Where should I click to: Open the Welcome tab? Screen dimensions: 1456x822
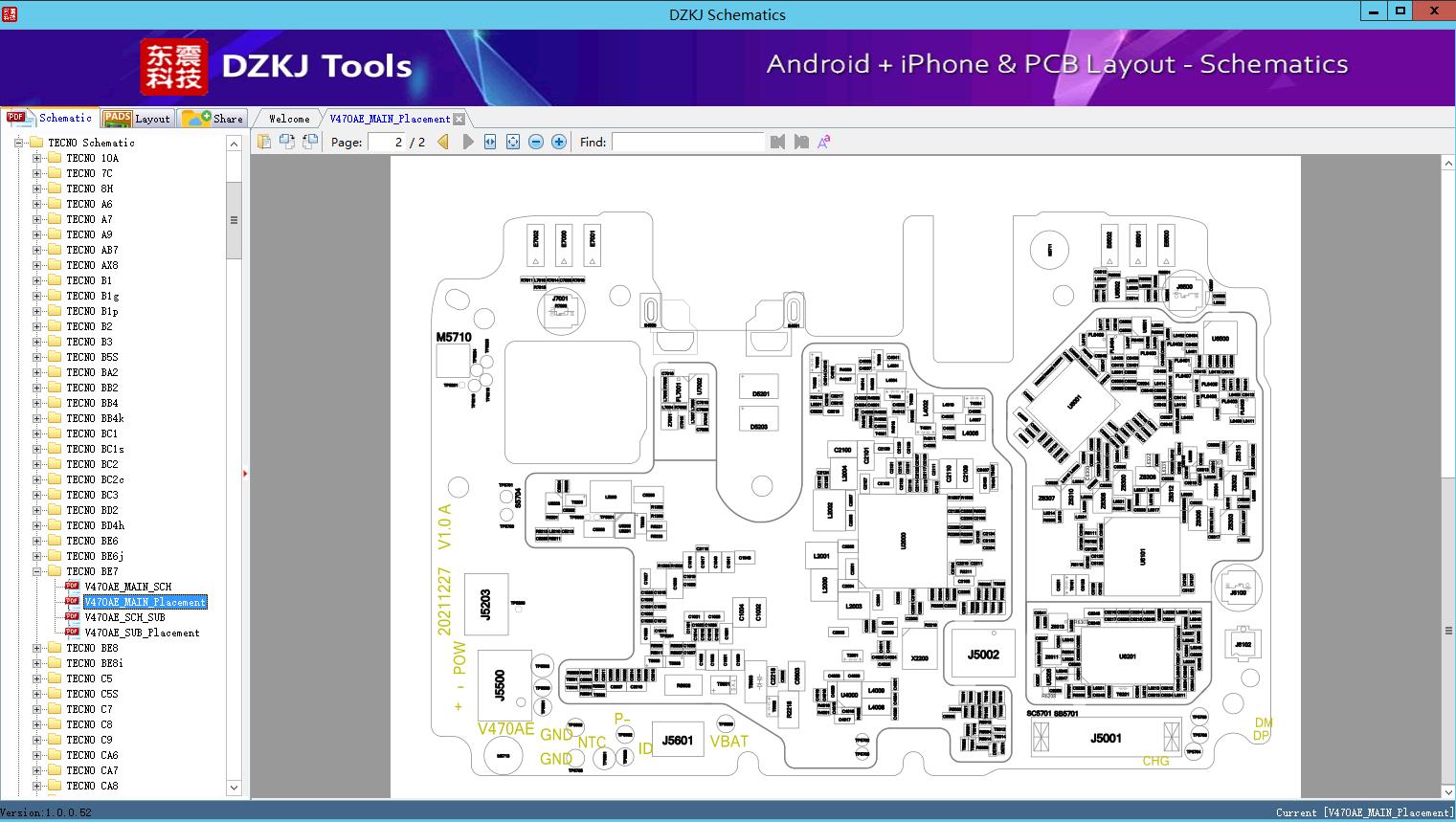coord(288,119)
